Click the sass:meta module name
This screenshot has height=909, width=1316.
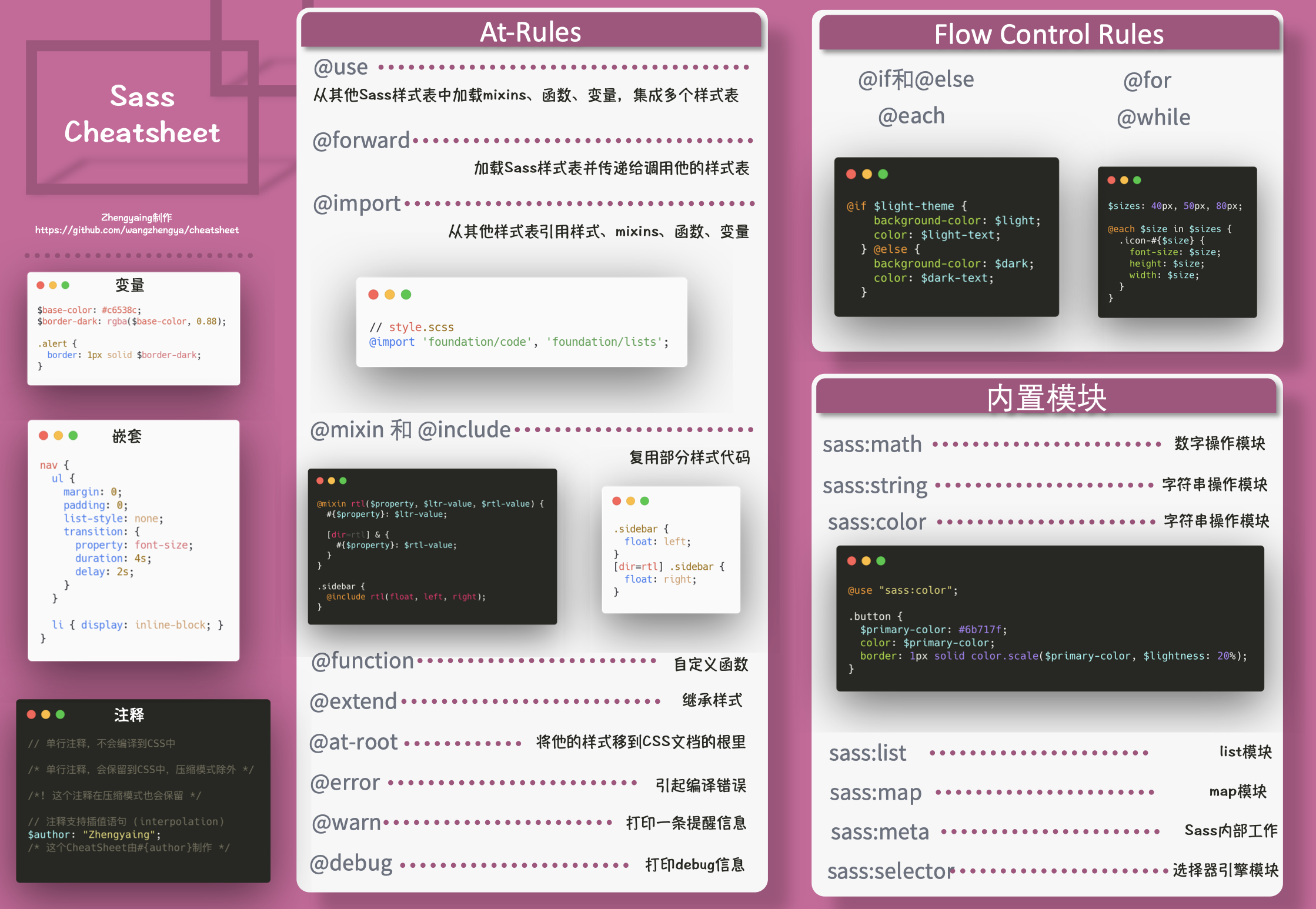(x=880, y=832)
